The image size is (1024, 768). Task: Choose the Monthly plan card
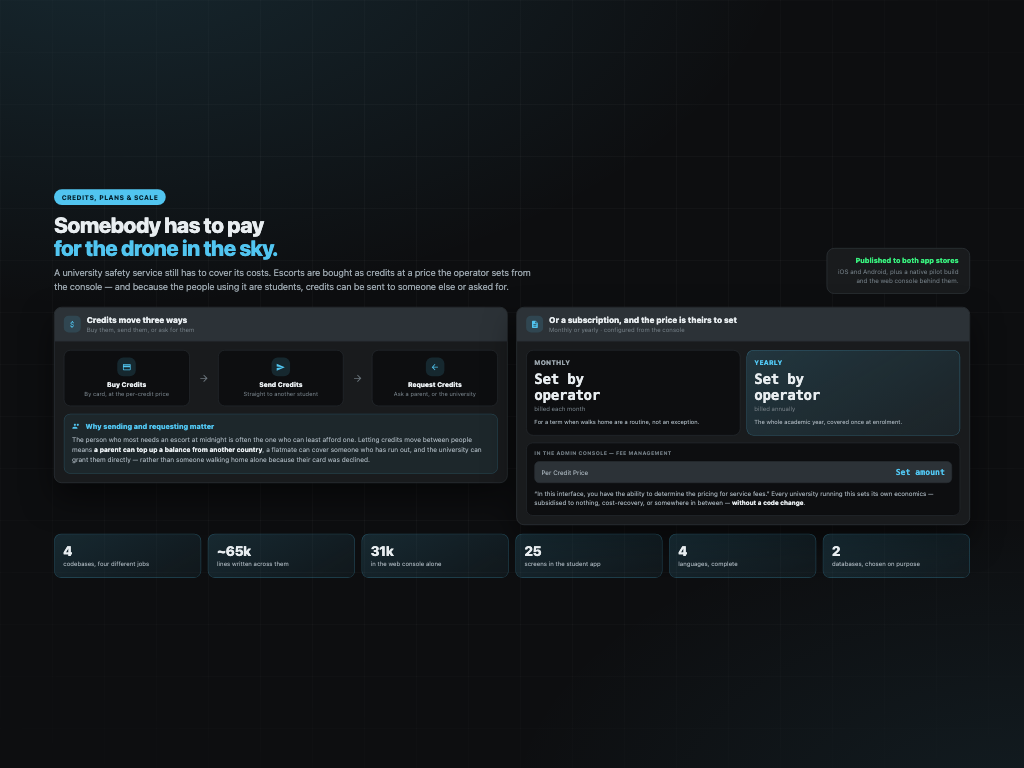click(x=633, y=392)
